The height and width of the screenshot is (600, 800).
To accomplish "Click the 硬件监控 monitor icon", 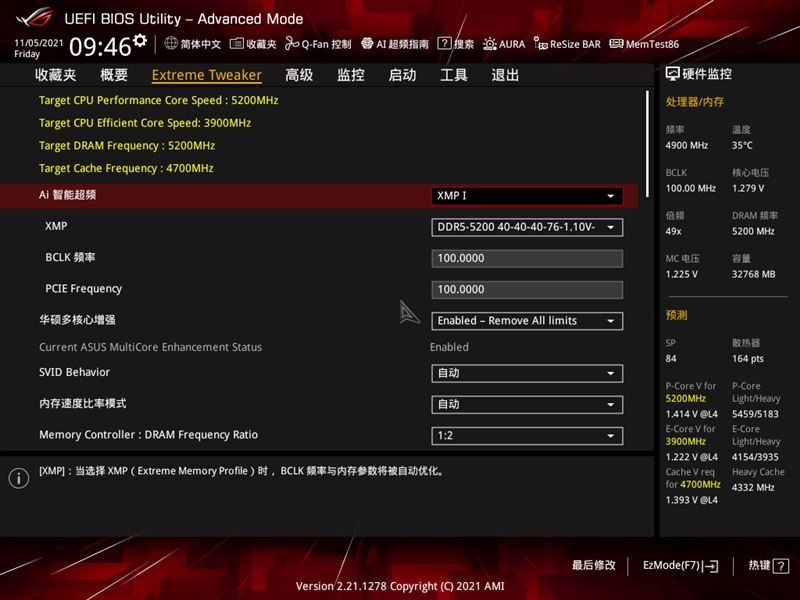I will [x=672, y=74].
